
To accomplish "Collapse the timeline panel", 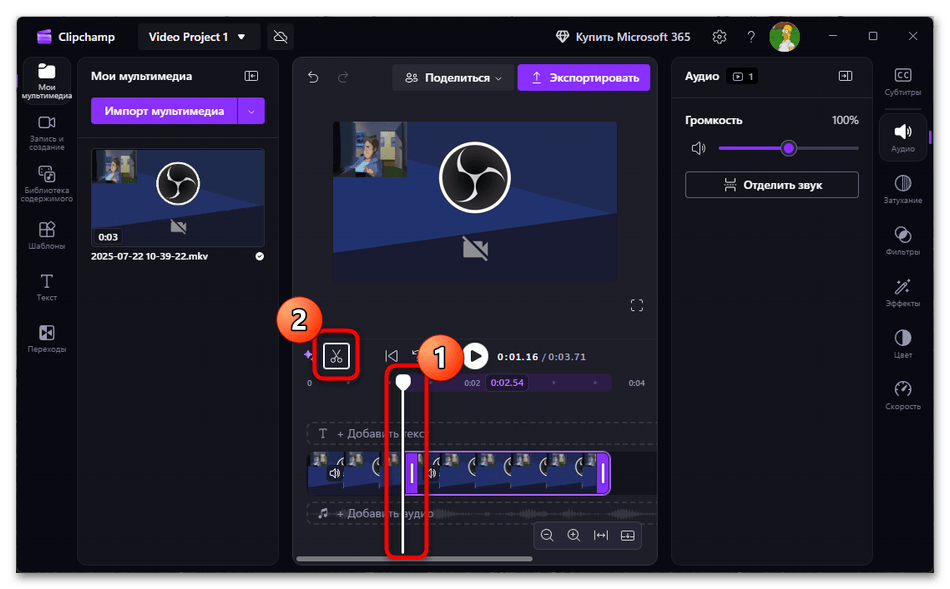I will pos(628,535).
